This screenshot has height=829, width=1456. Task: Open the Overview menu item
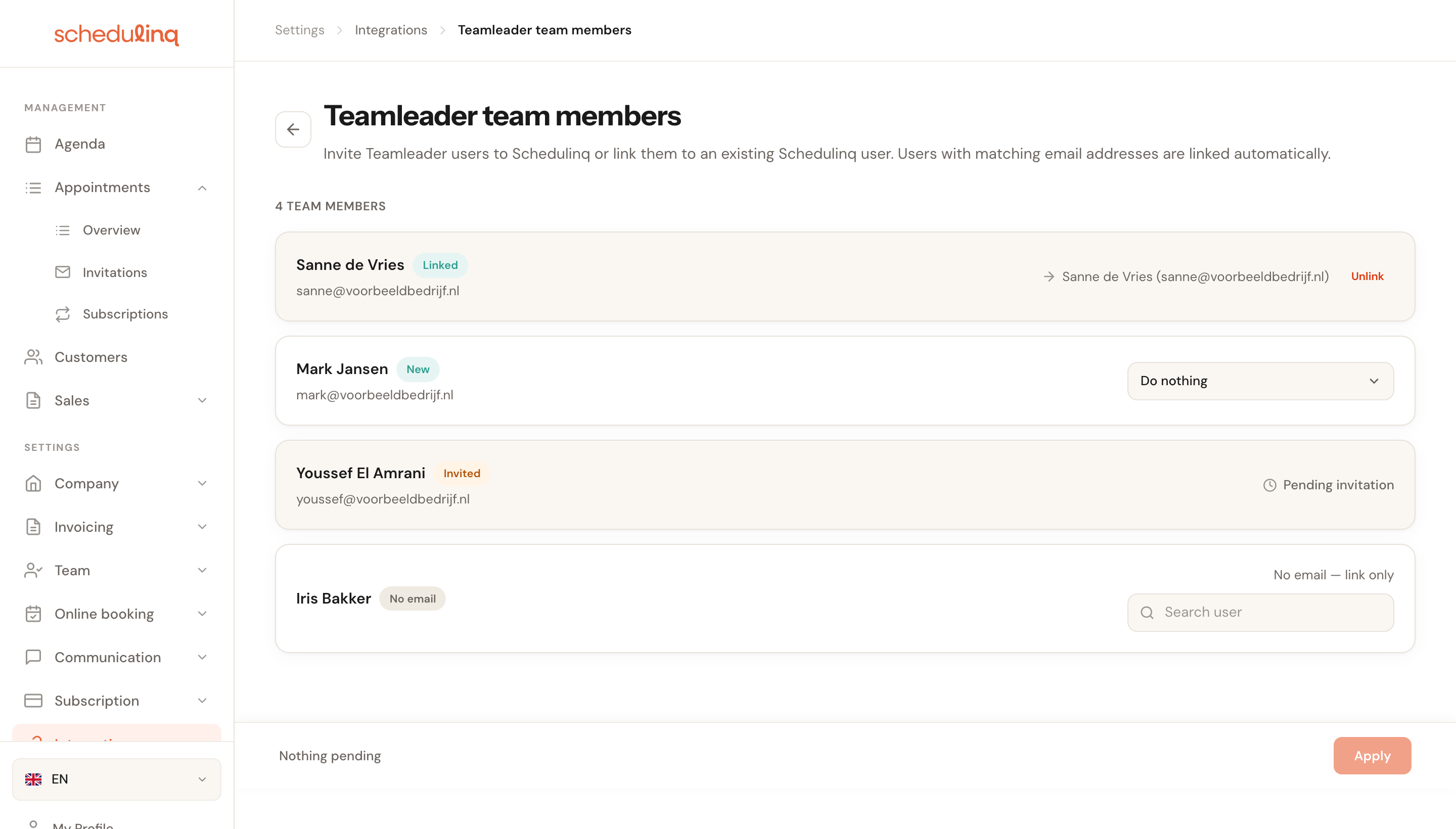coord(111,230)
